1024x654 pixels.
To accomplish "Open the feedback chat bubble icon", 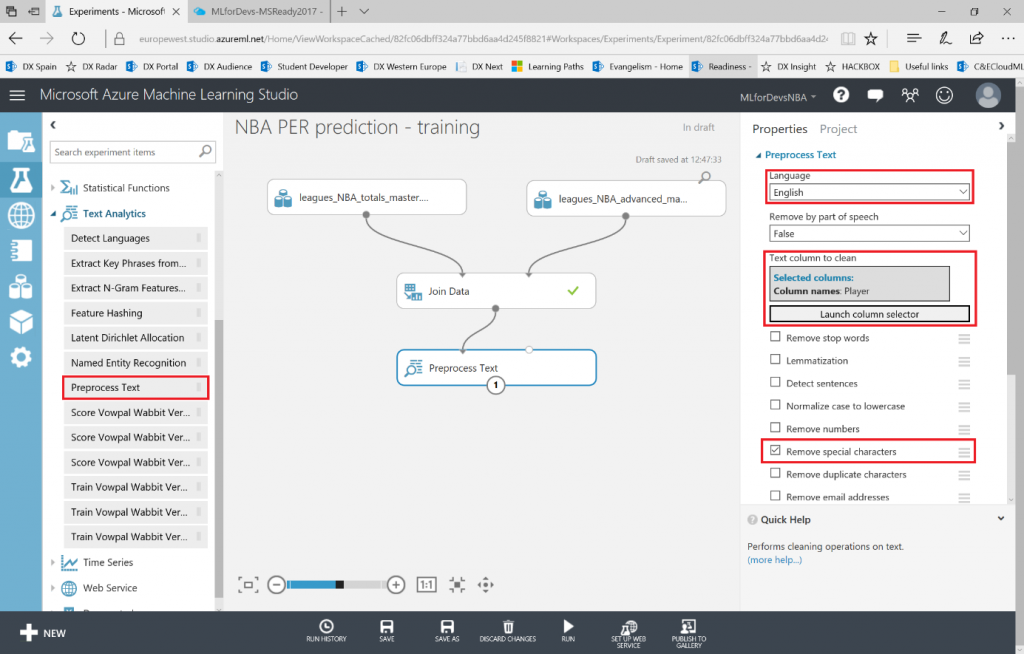I will tap(875, 96).
